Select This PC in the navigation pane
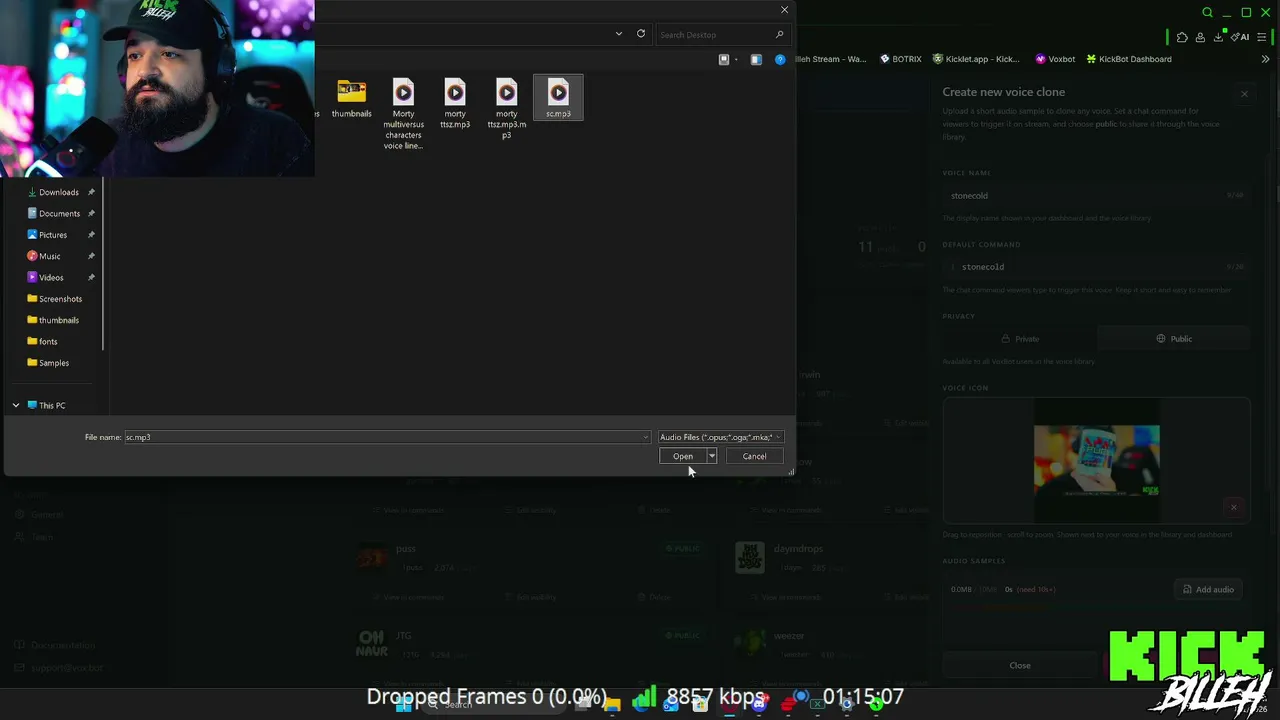Viewport: 1280px width, 720px height. pyautogui.click(x=52, y=405)
